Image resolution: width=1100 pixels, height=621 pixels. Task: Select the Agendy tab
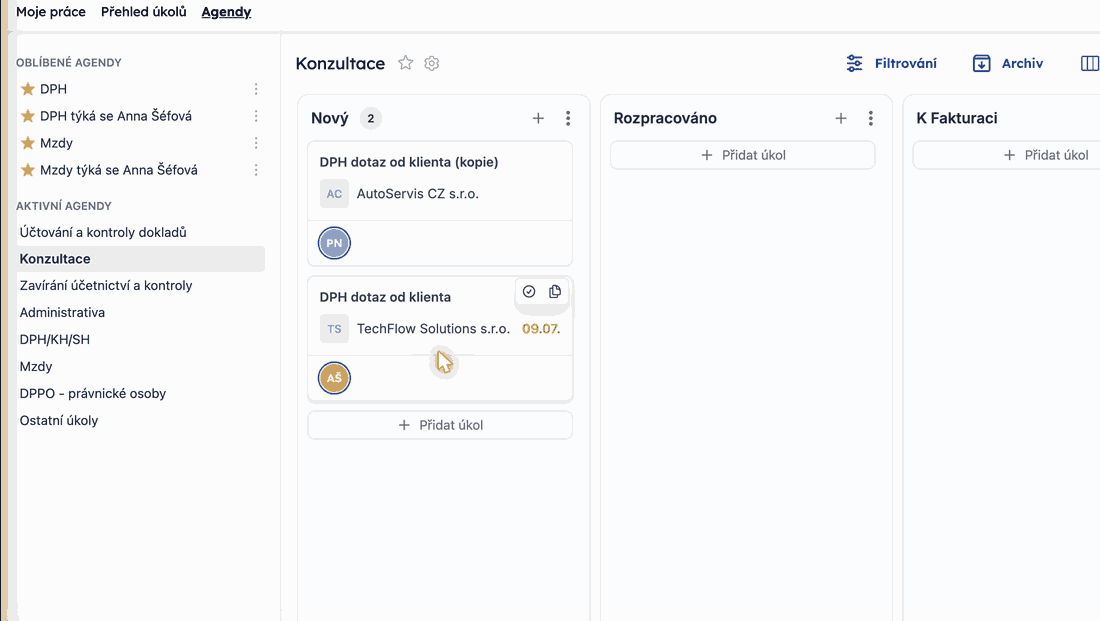tap(226, 12)
